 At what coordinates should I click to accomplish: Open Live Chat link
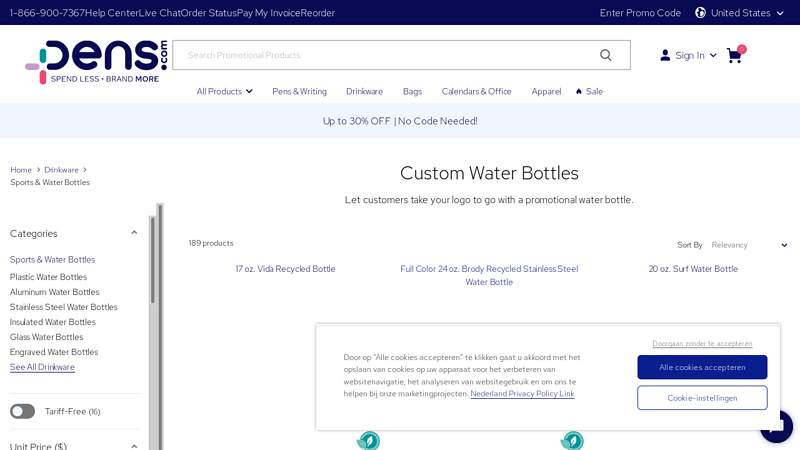pyautogui.click(x=159, y=13)
